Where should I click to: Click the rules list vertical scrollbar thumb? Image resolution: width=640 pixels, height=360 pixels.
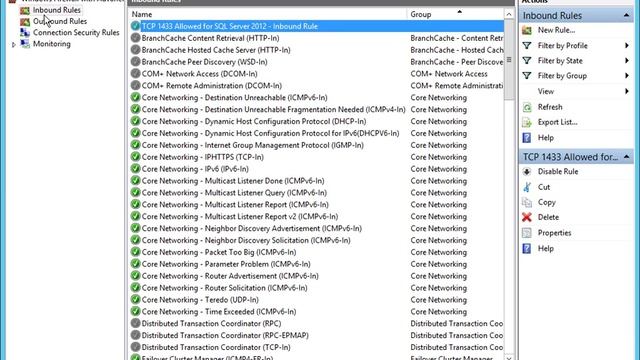(x=509, y=60)
